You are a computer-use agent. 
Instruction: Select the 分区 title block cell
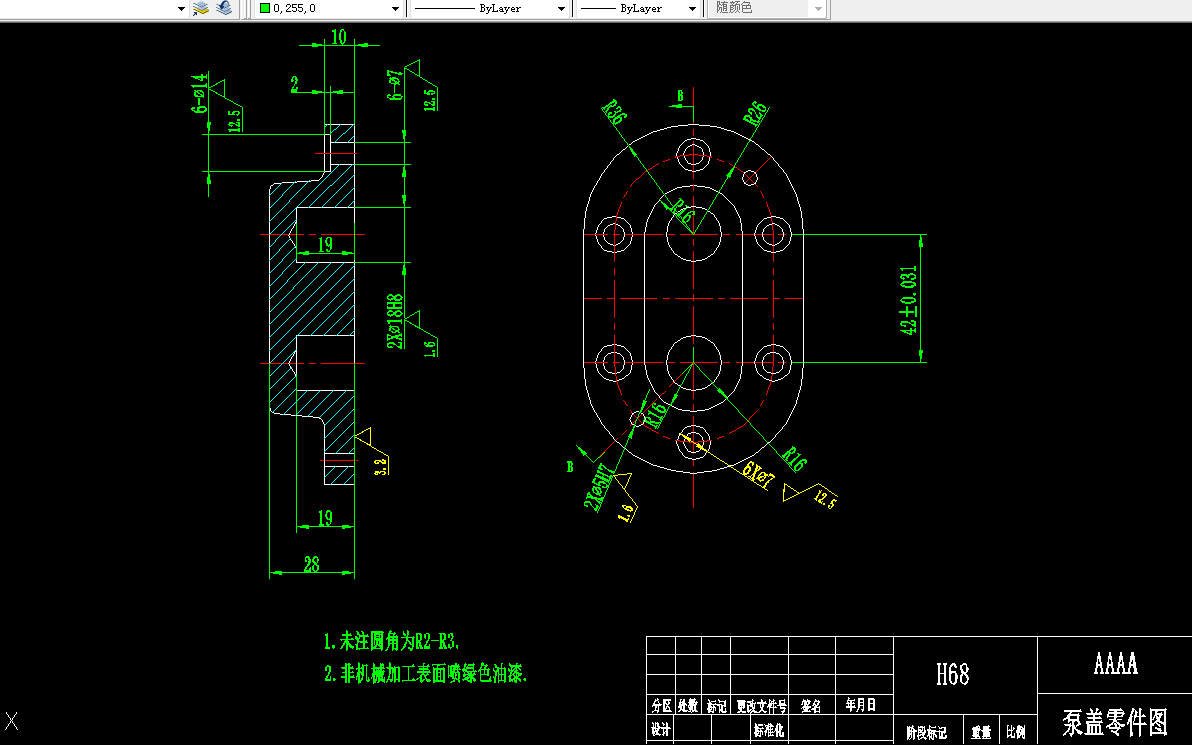pos(661,705)
